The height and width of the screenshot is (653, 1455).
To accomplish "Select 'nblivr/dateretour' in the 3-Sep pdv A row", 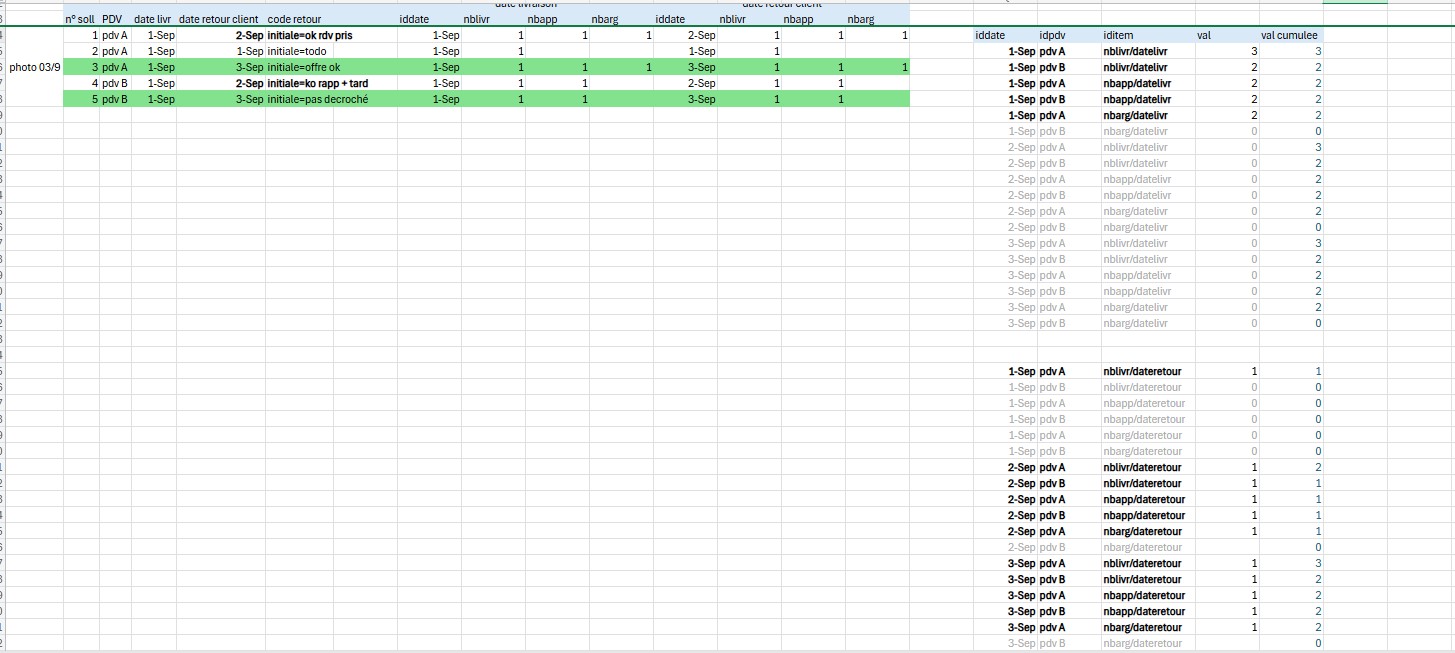I will click(1142, 563).
